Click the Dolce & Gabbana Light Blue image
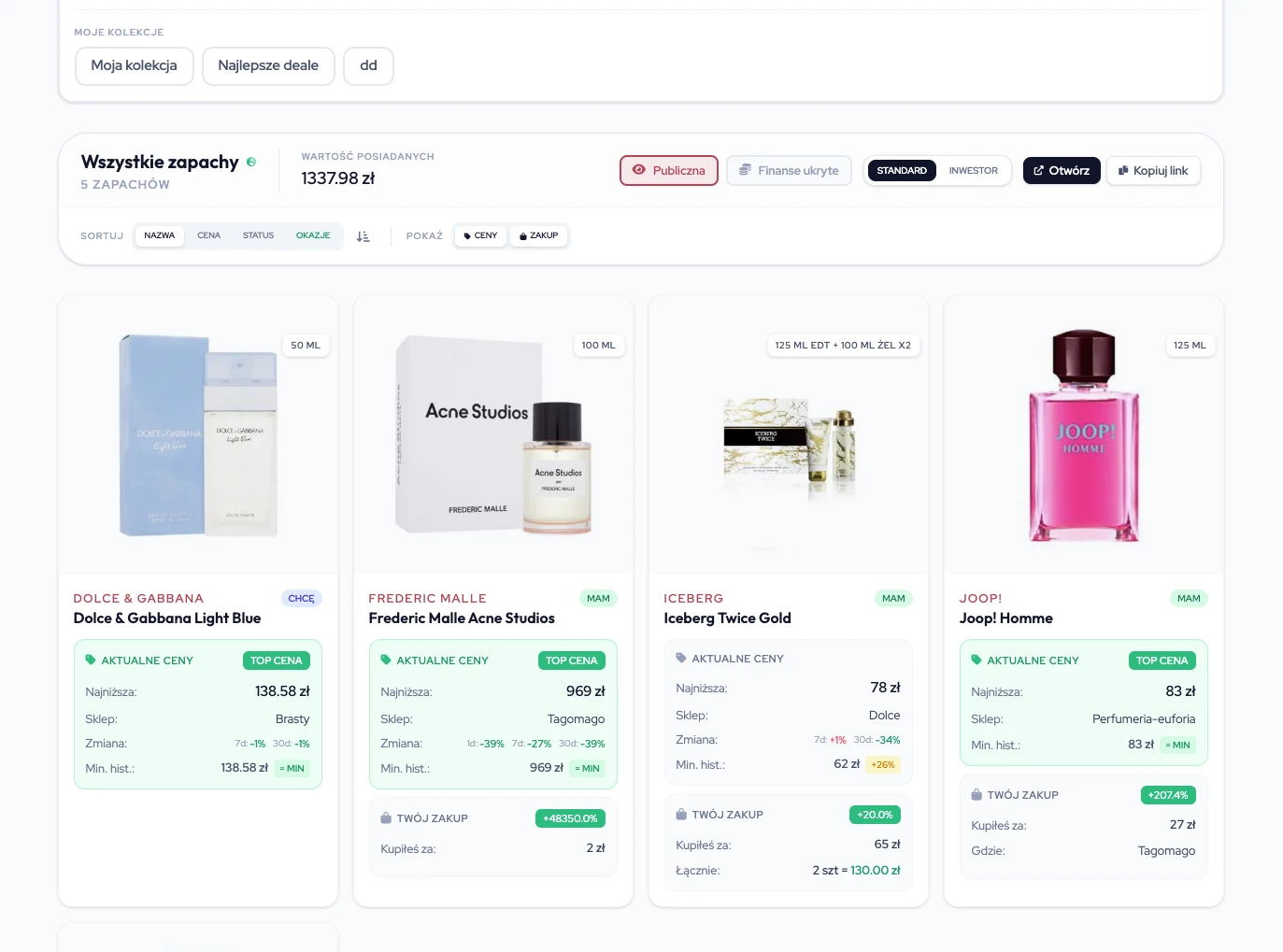This screenshot has height=952, width=1283. (x=198, y=435)
